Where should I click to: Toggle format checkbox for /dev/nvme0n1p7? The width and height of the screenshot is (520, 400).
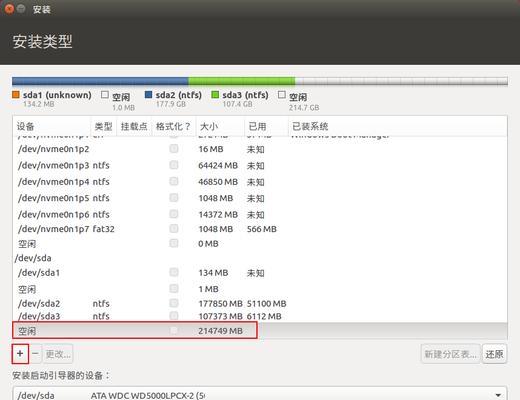[x=174, y=229]
